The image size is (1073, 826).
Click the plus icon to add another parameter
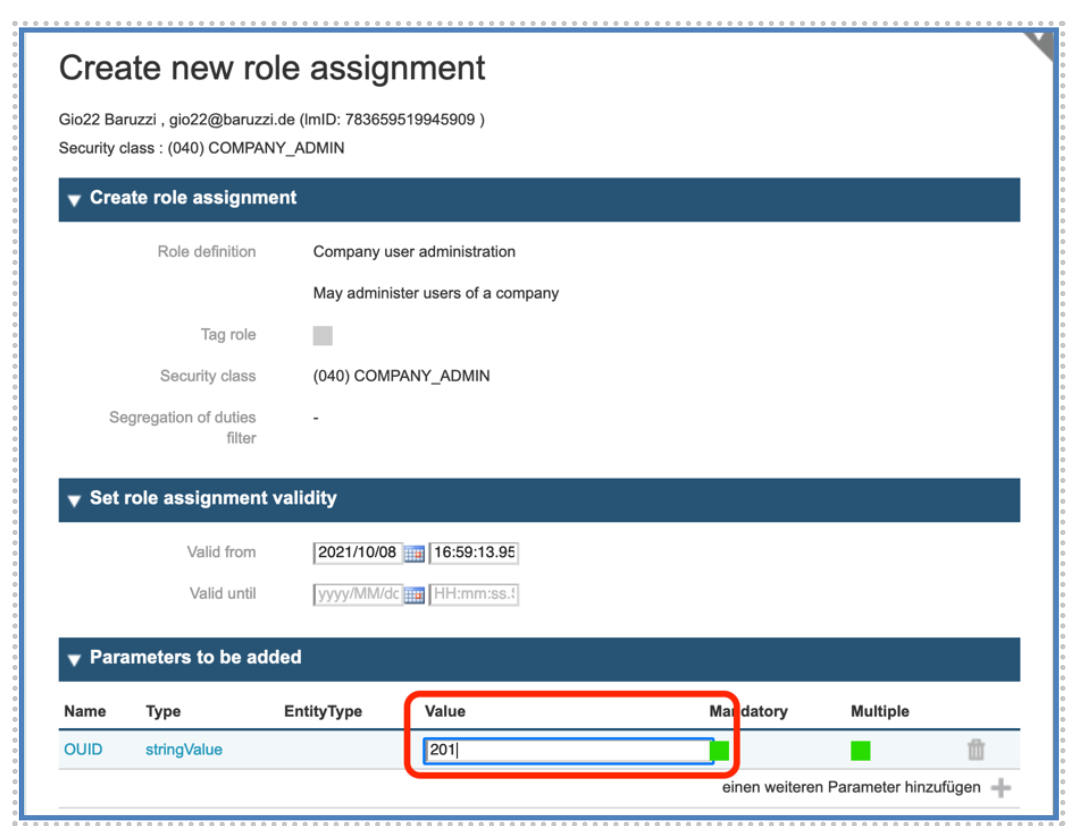pyautogui.click(x=999, y=787)
